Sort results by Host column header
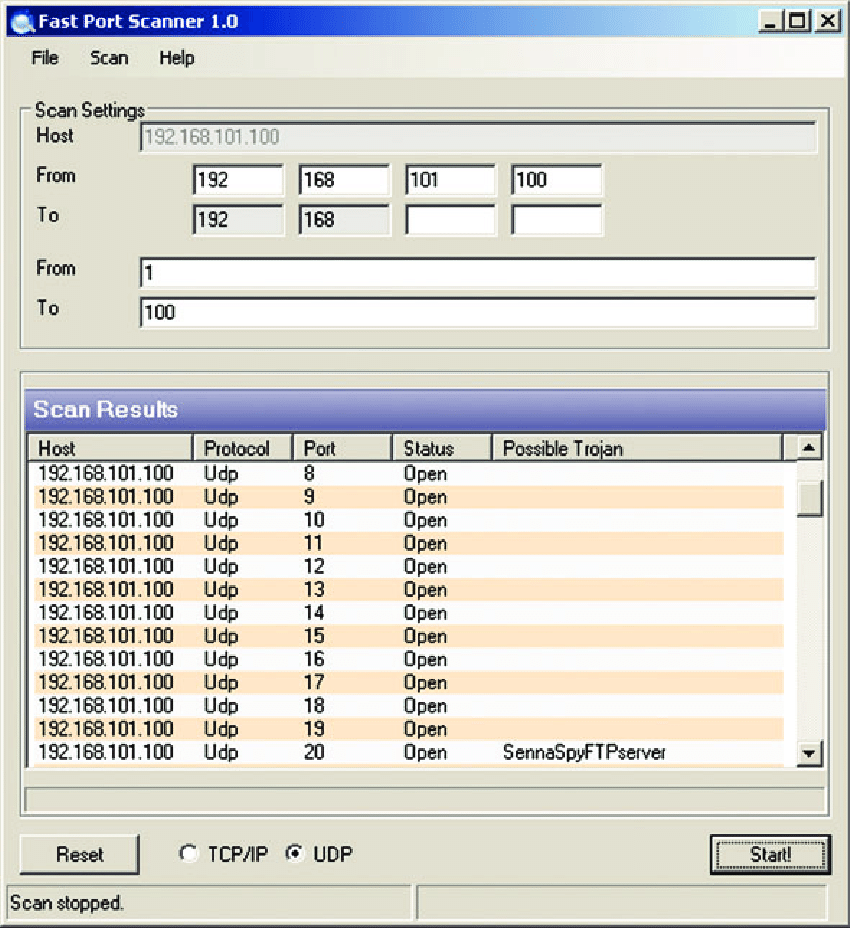 tap(109, 448)
